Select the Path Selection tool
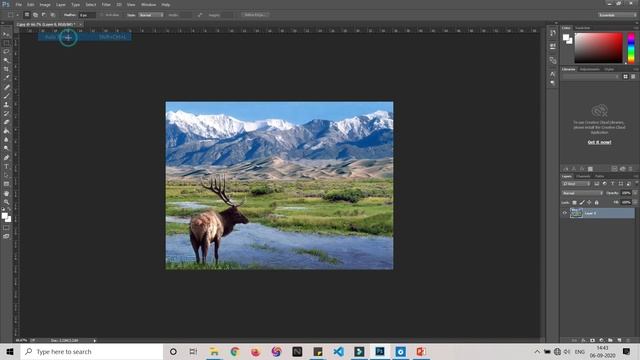This screenshot has height=360, width=640. pyautogui.click(x=6, y=175)
